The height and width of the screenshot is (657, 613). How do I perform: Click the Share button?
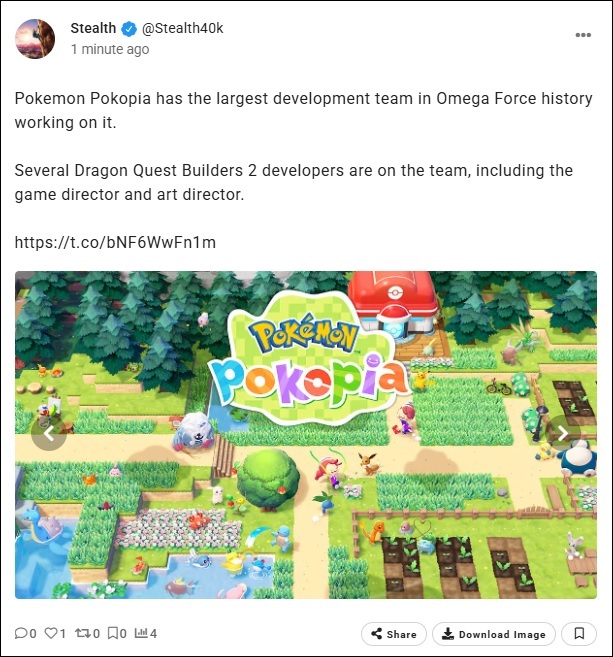click(394, 634)
